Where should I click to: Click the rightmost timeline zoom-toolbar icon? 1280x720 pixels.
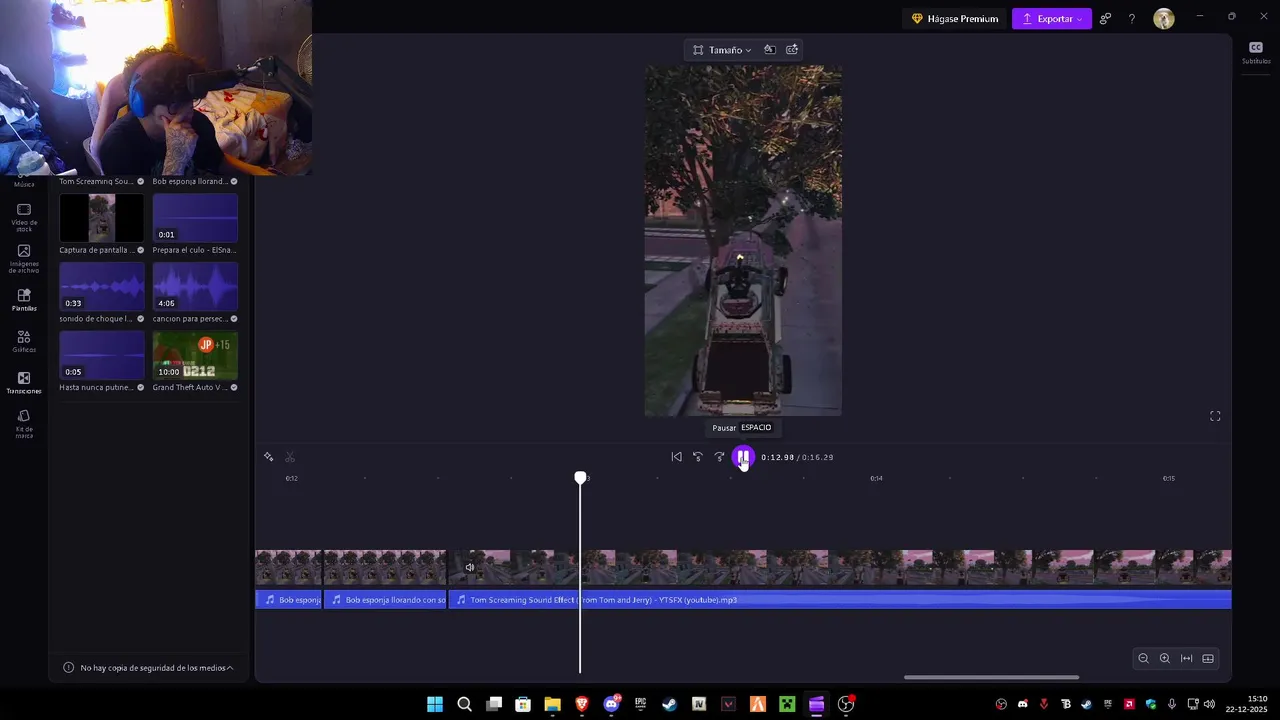tap(1208, 658)
